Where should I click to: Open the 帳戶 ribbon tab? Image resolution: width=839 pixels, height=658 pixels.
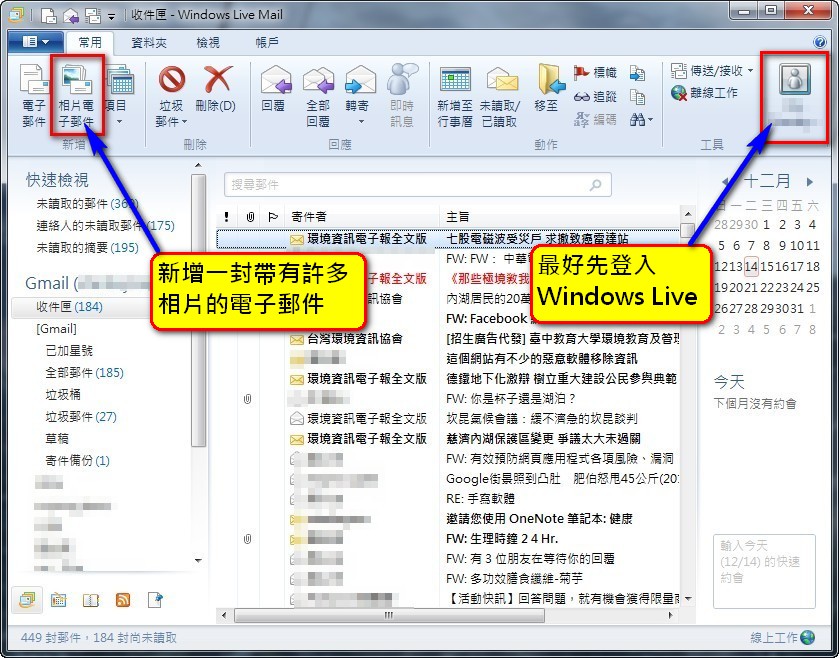pyautogui.click(x=266, y=42)
